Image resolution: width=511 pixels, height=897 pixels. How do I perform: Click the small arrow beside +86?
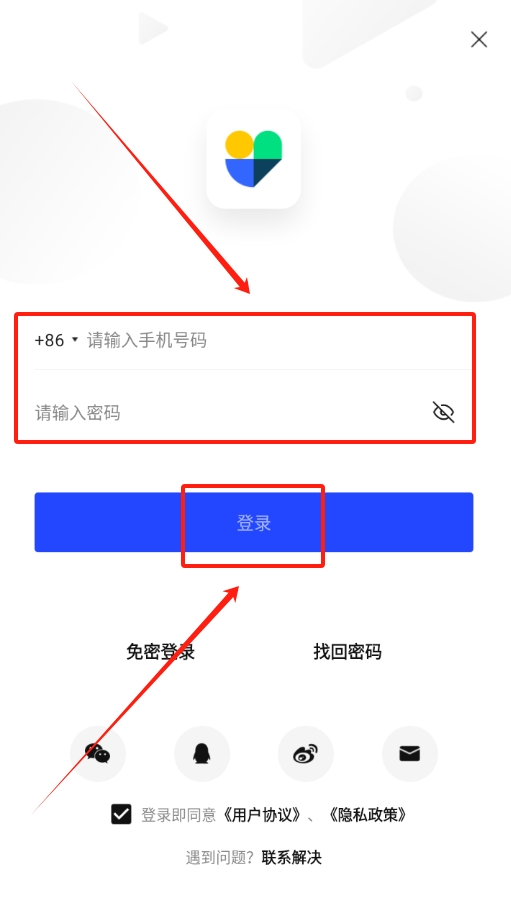point(74,340)
